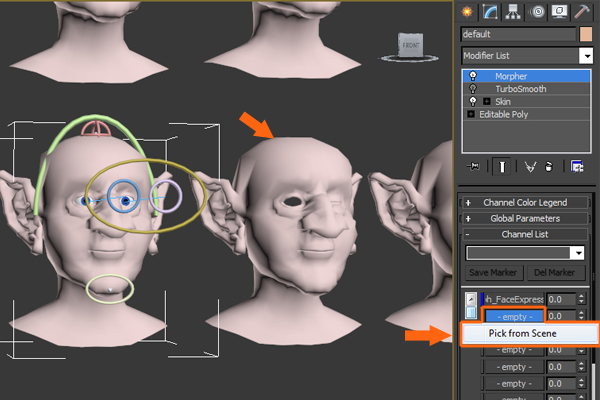
Task: Open the Create command panel tab
Action: [467, 12]
